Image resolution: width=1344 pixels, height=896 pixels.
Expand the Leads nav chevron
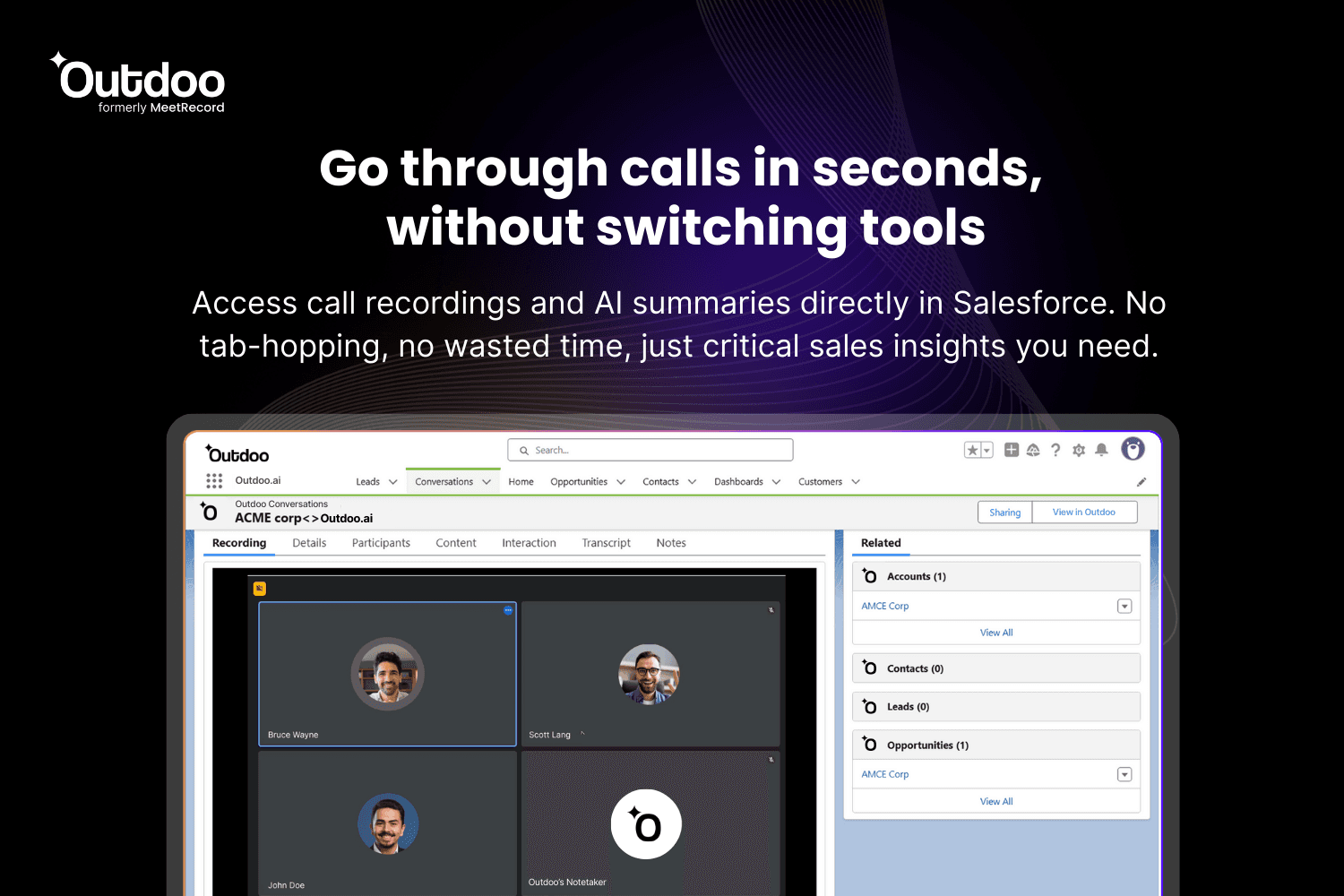[x=392, y=482]
